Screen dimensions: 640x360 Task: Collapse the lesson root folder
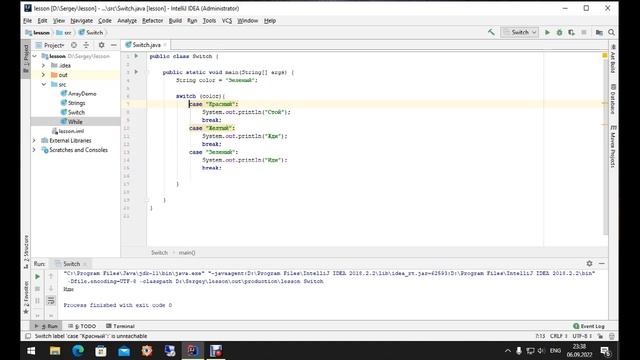point(35,56)
